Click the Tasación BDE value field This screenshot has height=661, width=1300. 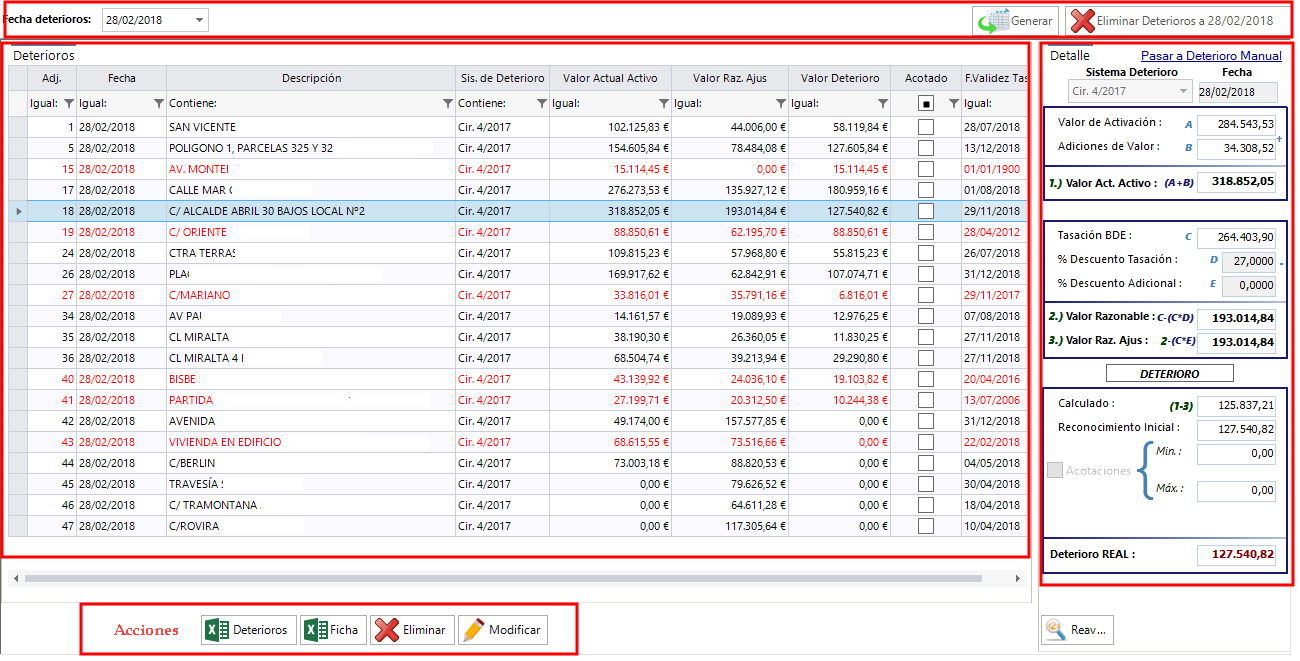[x=1237, y=237]
